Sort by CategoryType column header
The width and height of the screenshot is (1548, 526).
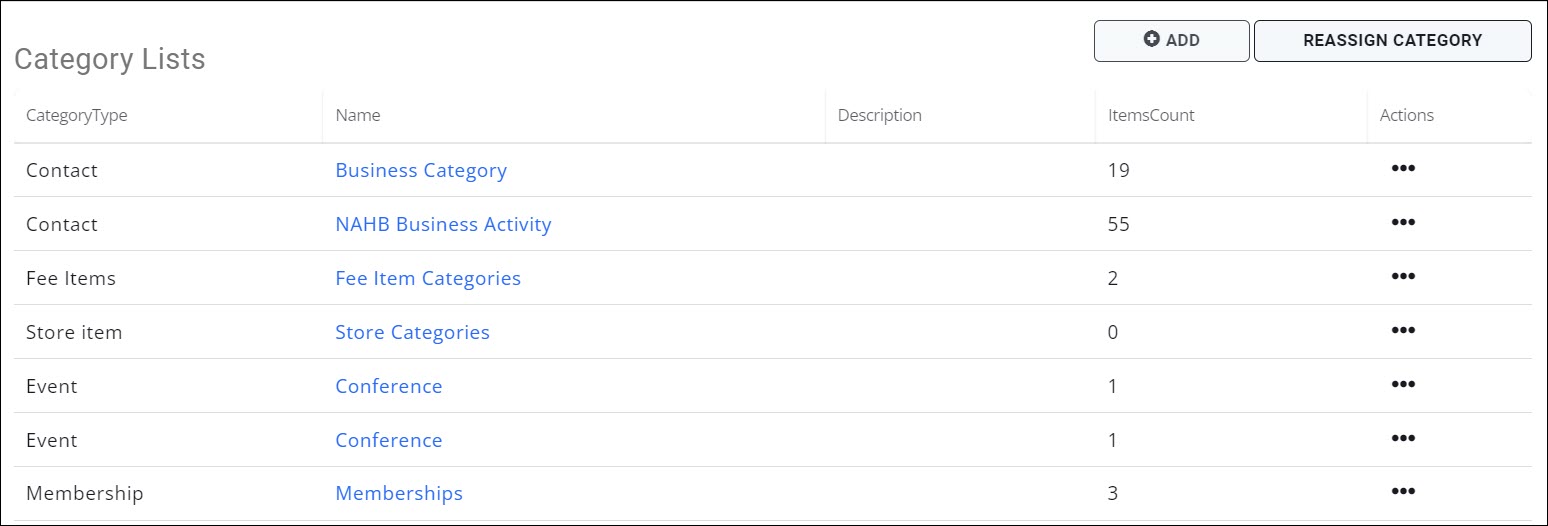(x=77, y=115)
